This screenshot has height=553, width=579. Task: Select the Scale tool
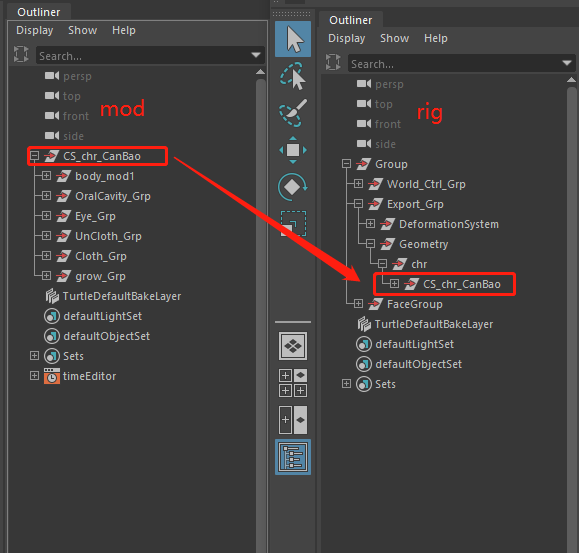click(293, 223)
